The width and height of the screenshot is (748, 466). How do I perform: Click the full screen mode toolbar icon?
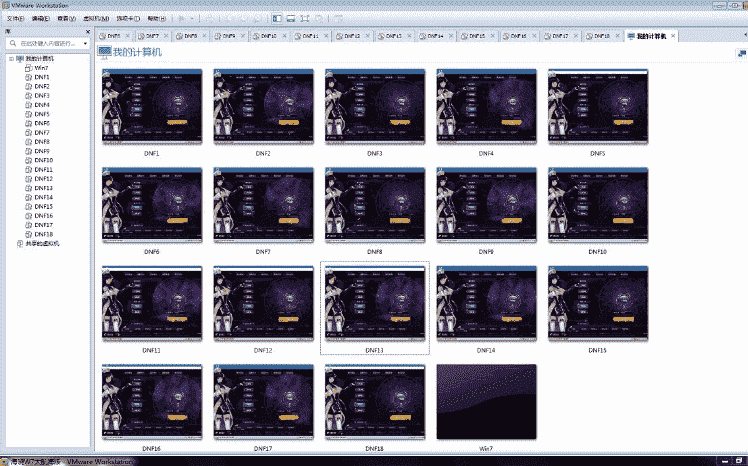(305, 19)
